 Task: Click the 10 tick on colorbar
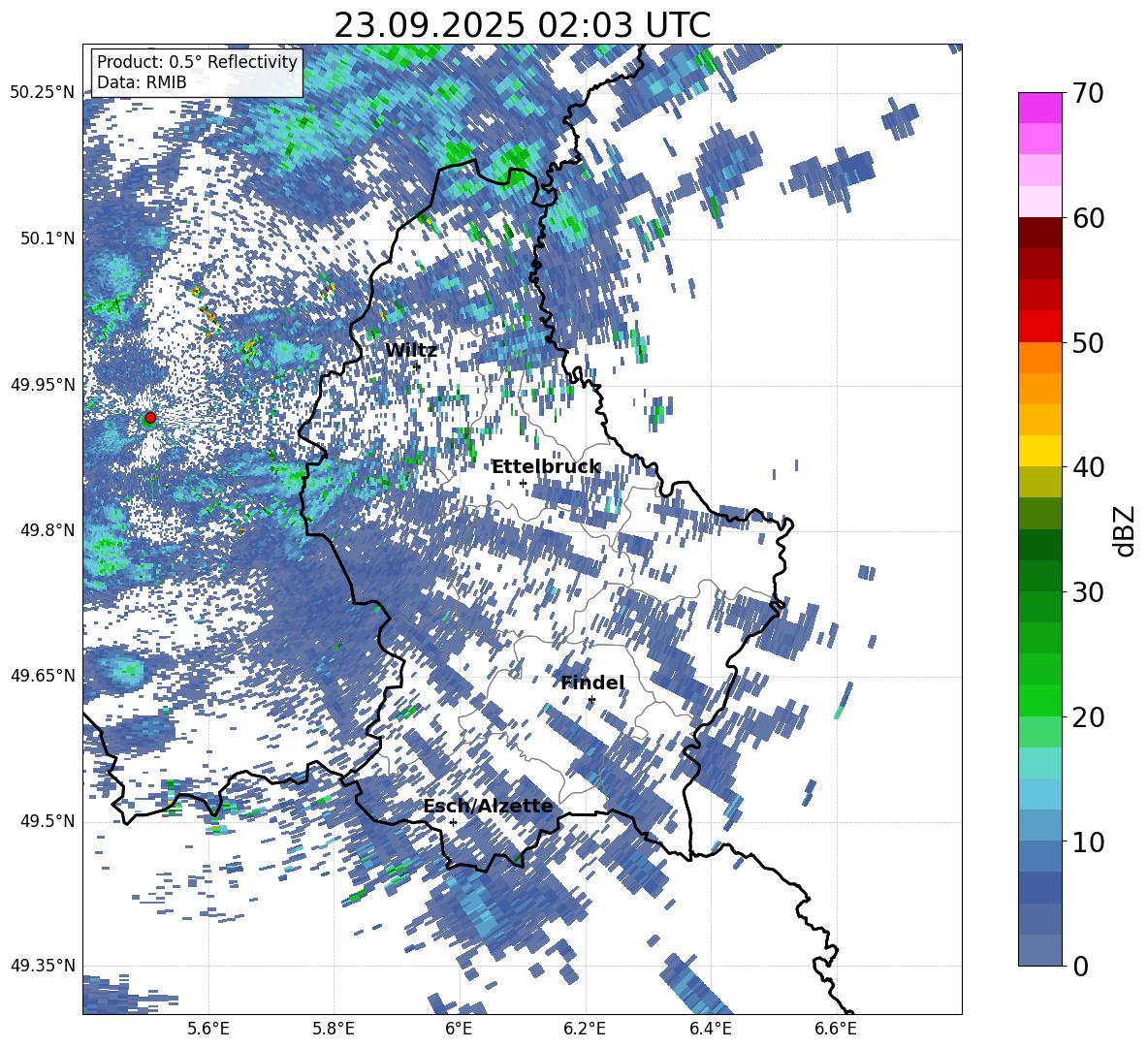pos(1088,842)
